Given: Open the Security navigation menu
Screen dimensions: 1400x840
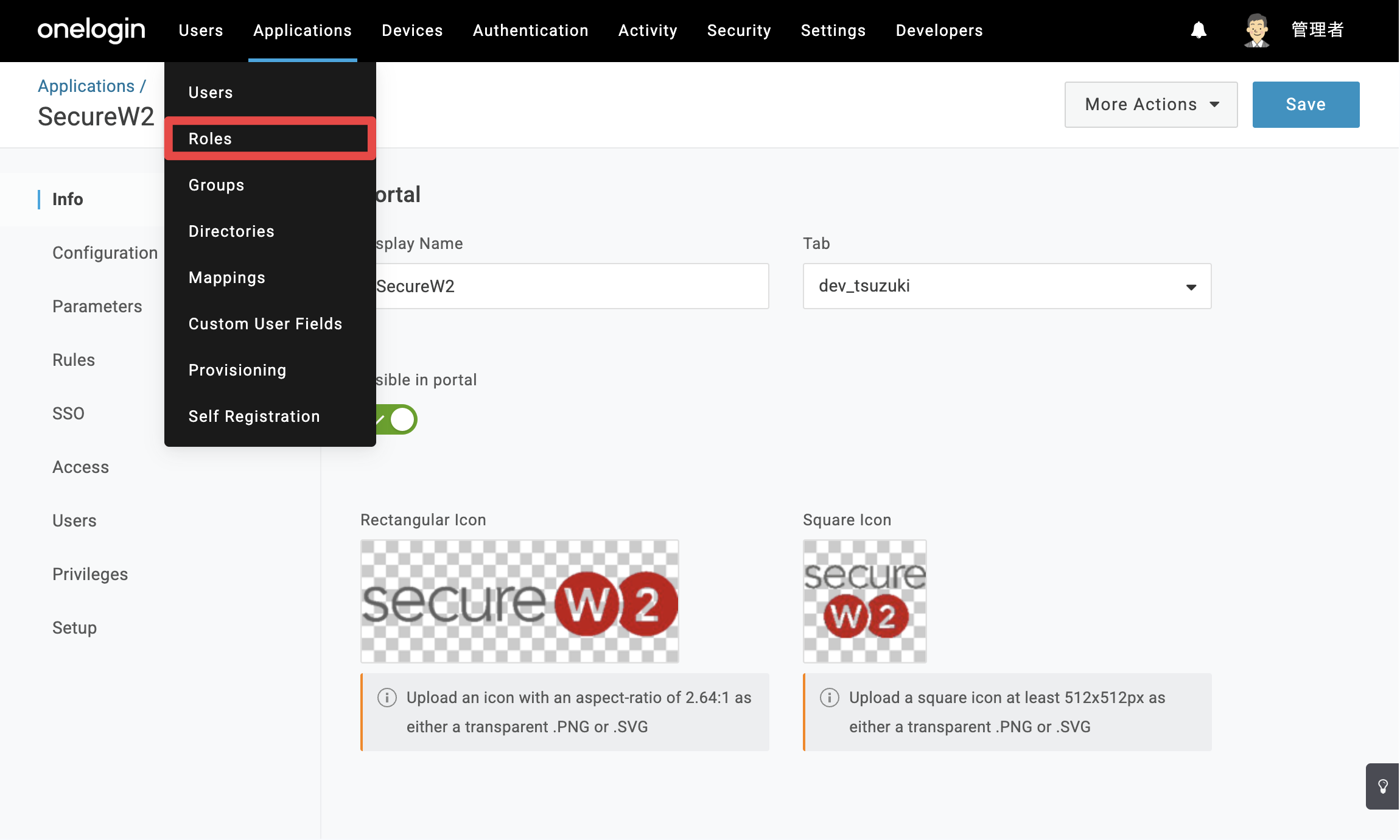Looking at the screenshot, I should coord(739,30).
